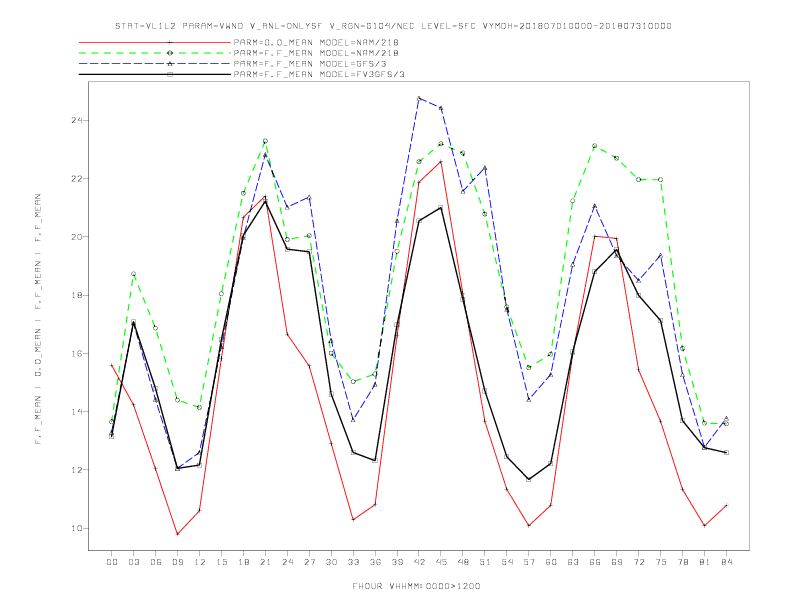Click x-axis tick label 48
This screenshot has height=612, width=792.
(x=463, y=562)
